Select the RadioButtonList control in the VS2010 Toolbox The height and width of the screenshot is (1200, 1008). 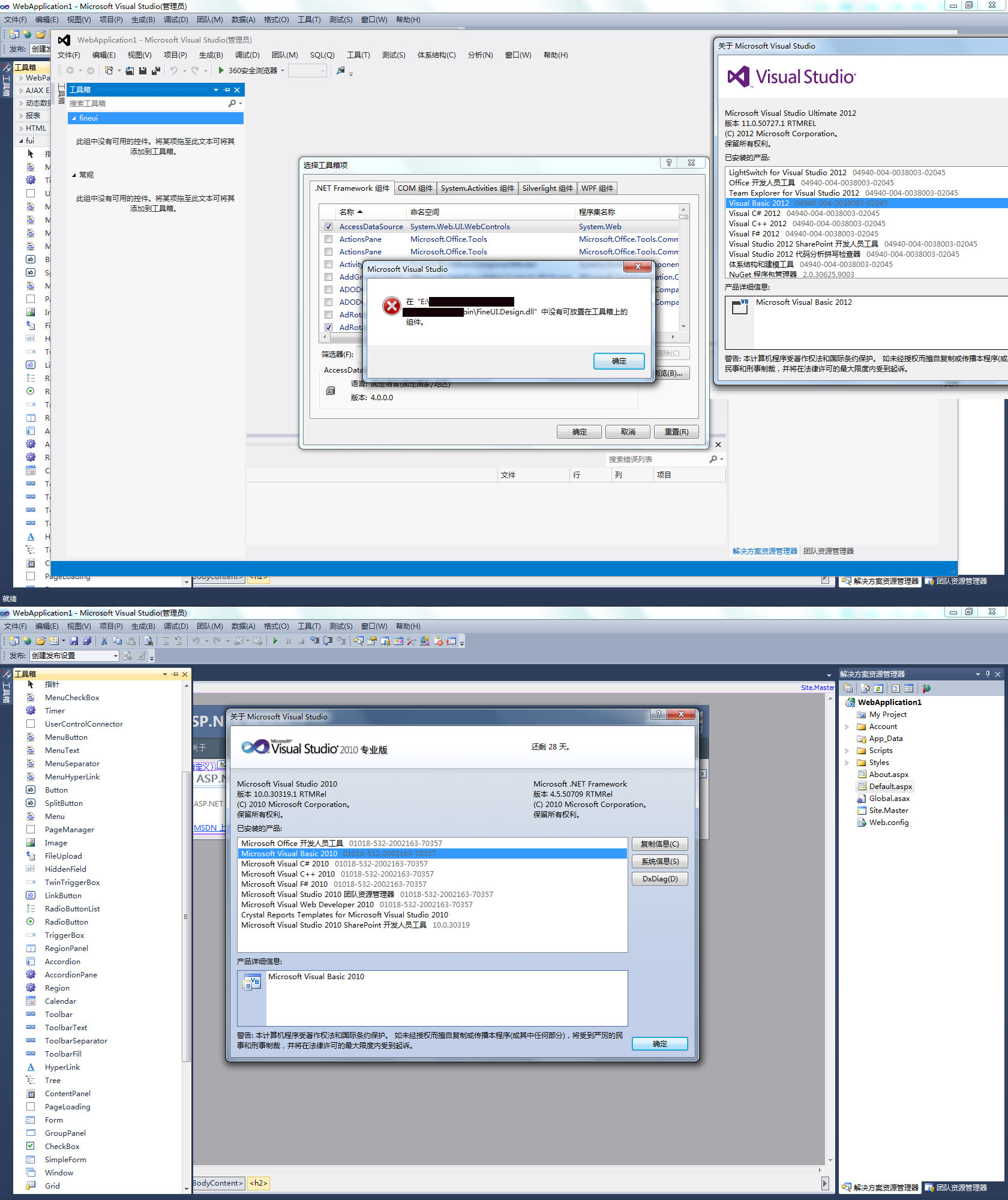(x=72, y=909)
